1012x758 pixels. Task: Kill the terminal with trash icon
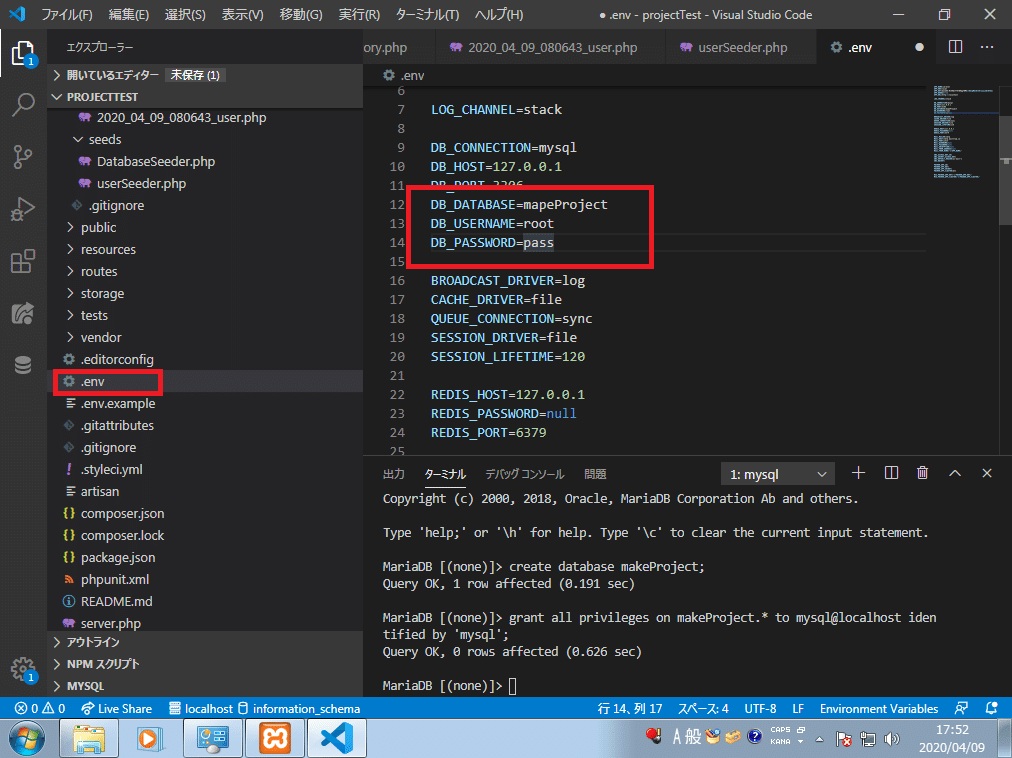point(922,473)
